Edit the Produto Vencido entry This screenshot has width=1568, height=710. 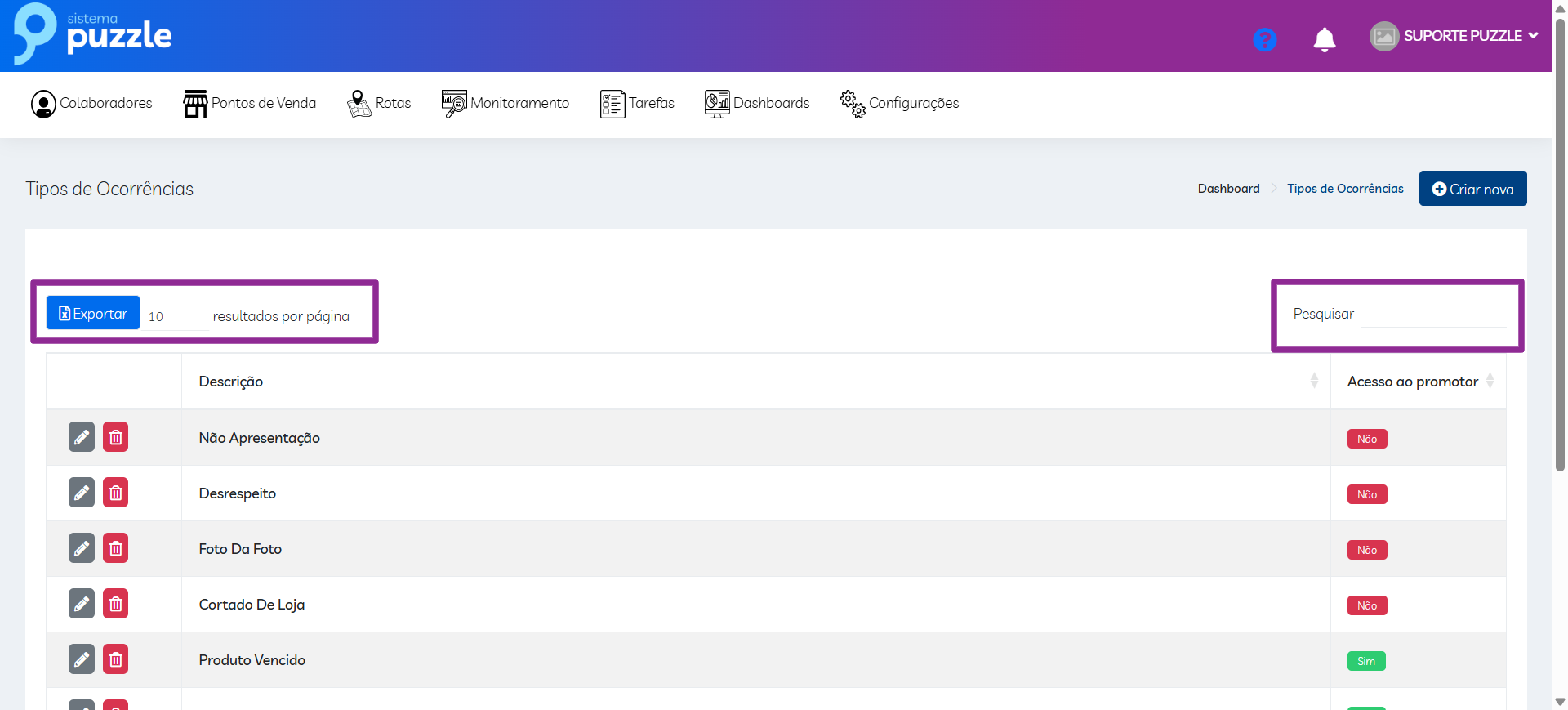coord(82,659)
